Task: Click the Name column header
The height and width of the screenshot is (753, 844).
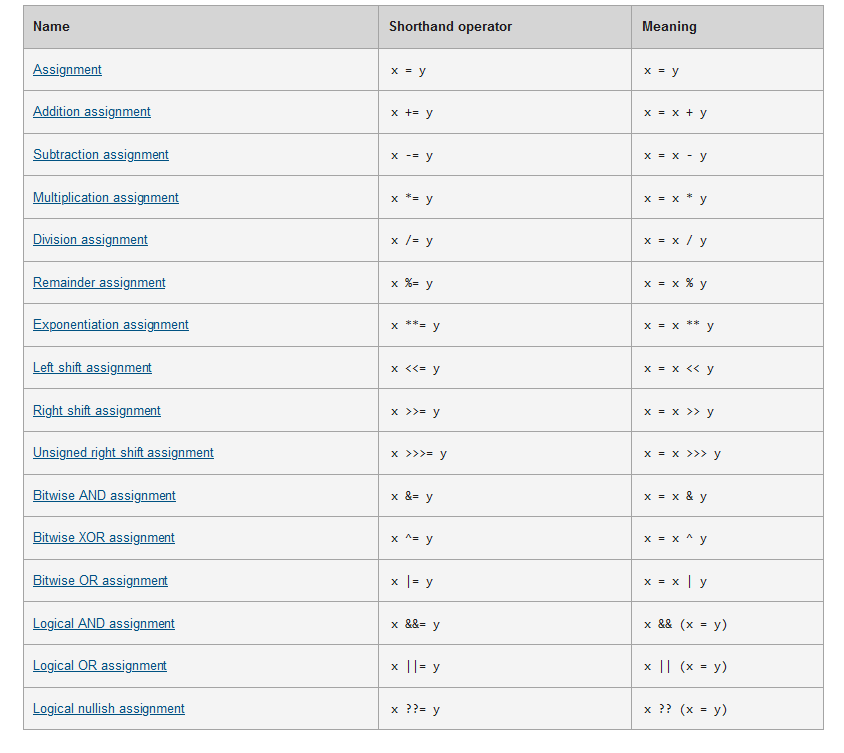Action: (52, 27)
